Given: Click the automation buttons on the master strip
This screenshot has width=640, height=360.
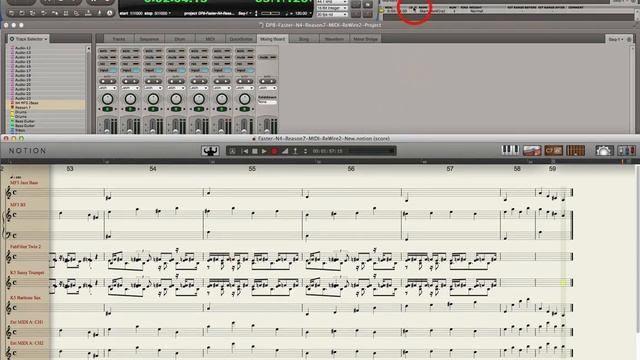Looking at the screenshot, I should (267, 81).
